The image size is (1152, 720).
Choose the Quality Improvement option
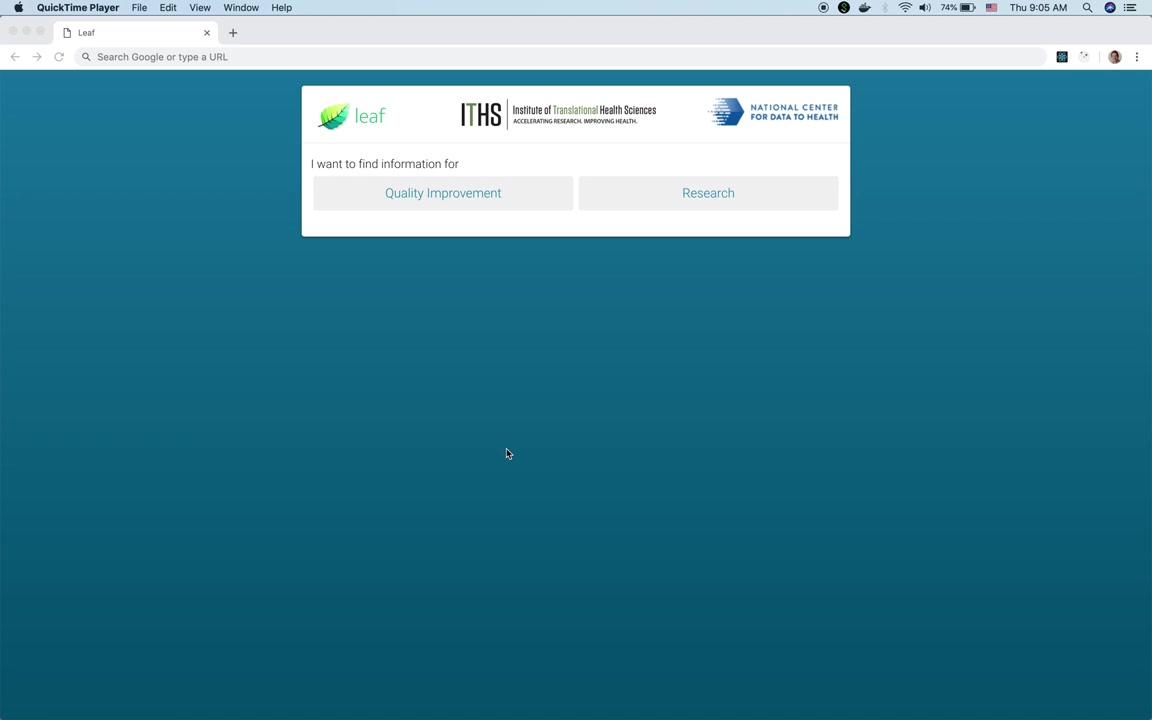pyautogui.click(x=443, y=193)
